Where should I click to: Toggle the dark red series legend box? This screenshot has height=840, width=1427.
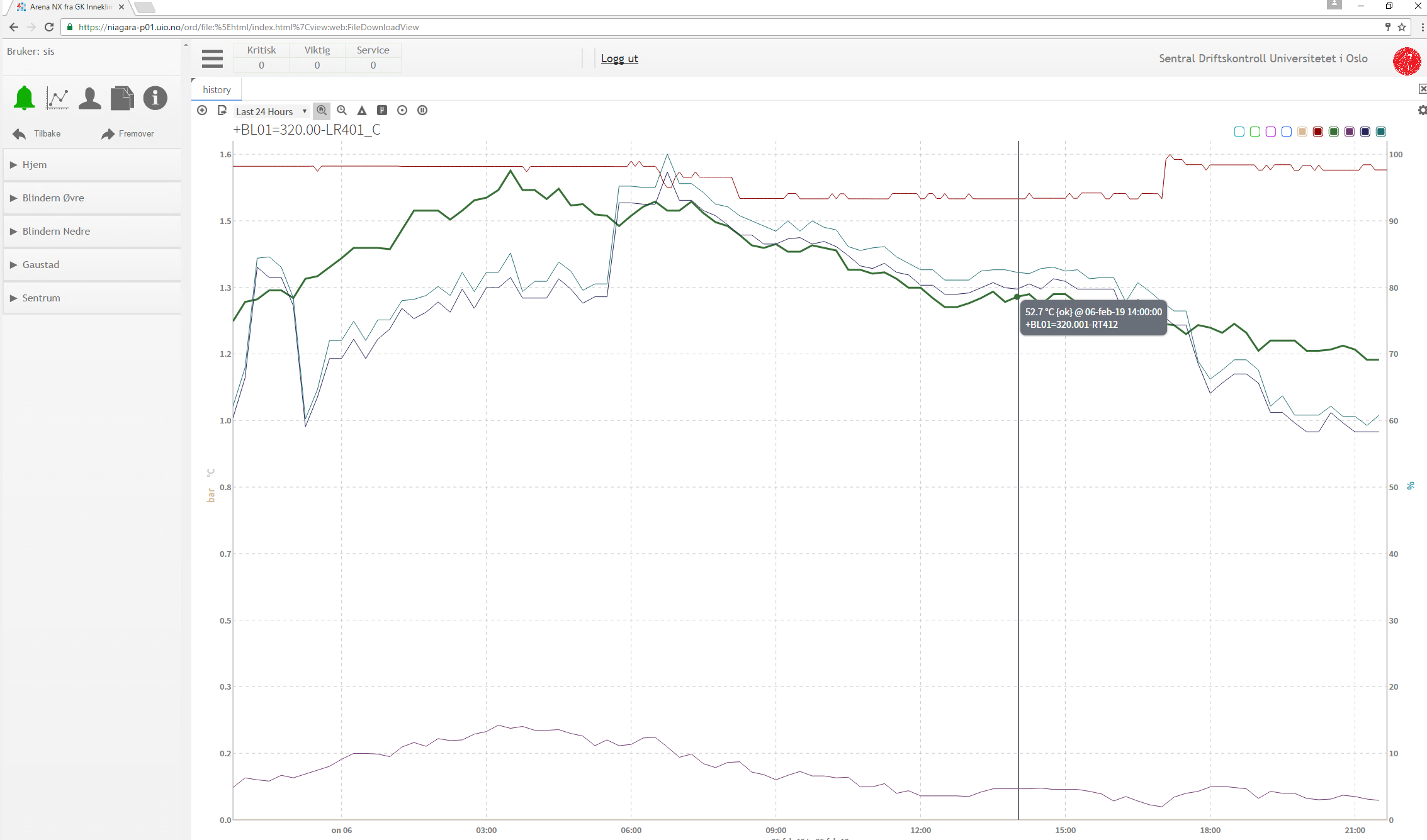click(1317, 132)
